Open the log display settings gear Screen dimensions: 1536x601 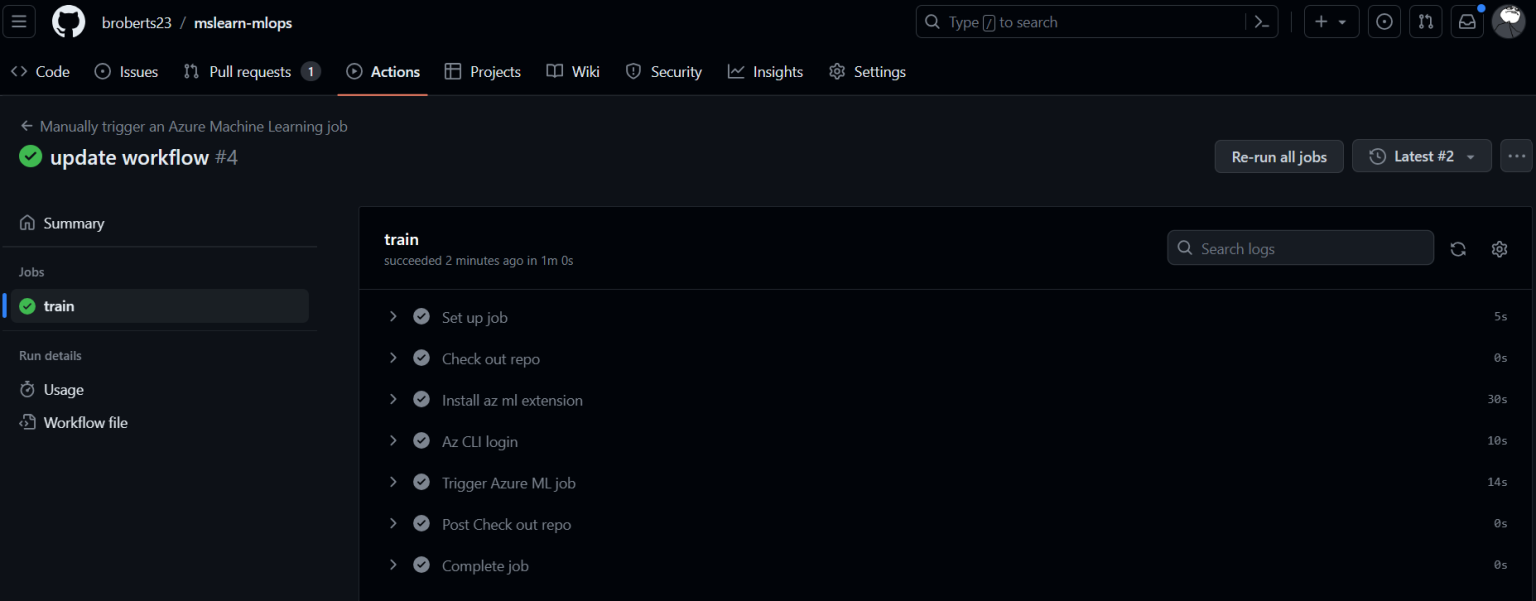[1499, 248]
